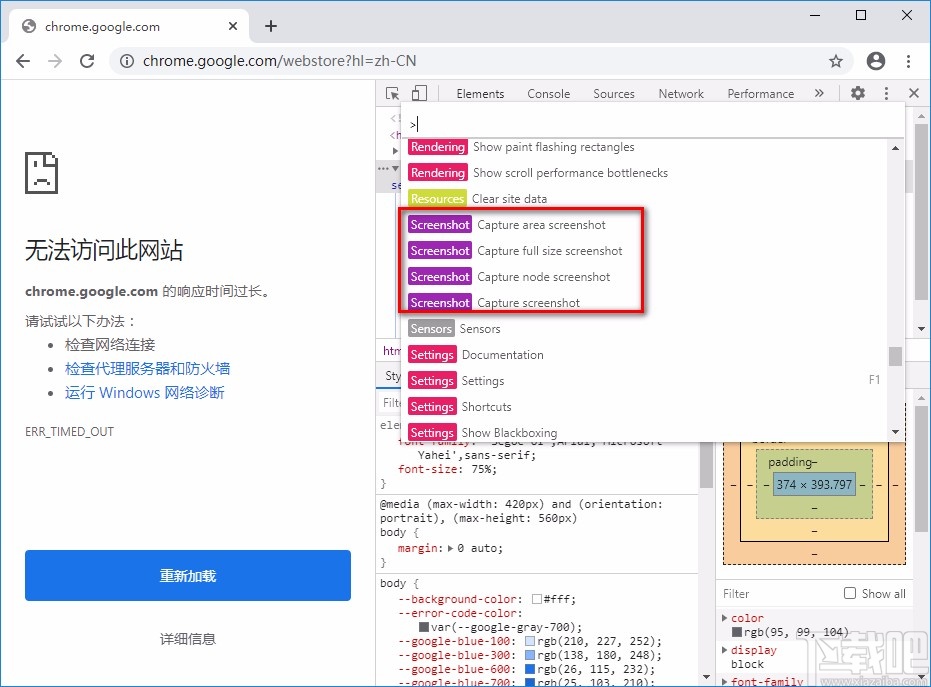The height and width of the screenshot is (687, 931).
Task: Select Show Blackboxing command
Action: [646, 432]
